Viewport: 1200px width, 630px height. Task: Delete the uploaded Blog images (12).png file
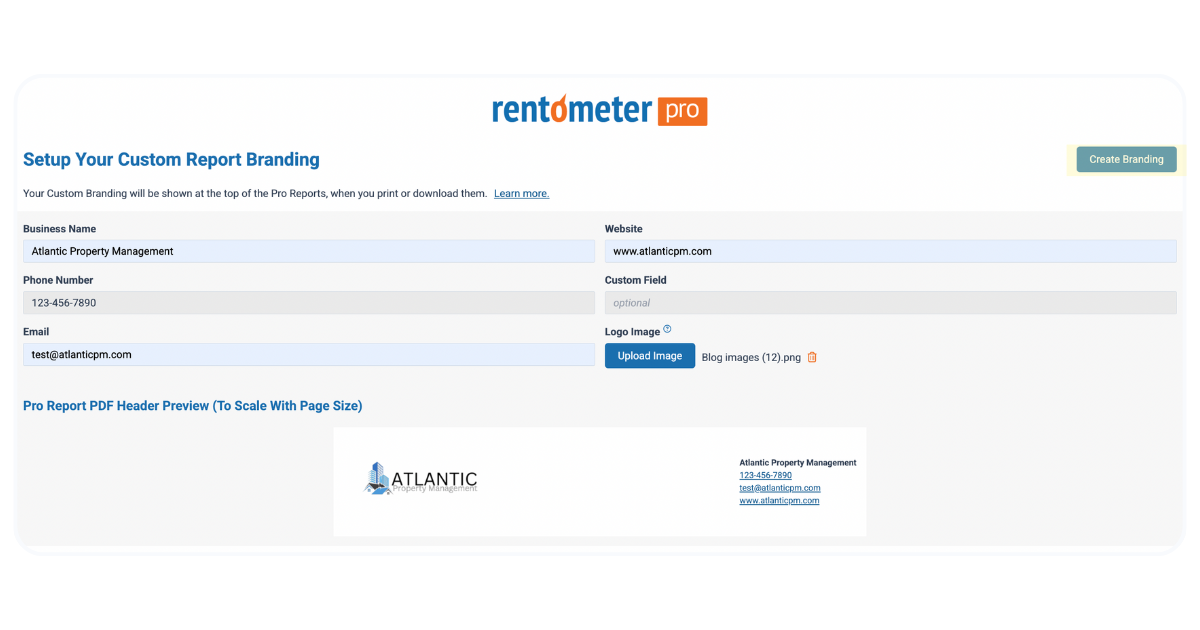812,357
